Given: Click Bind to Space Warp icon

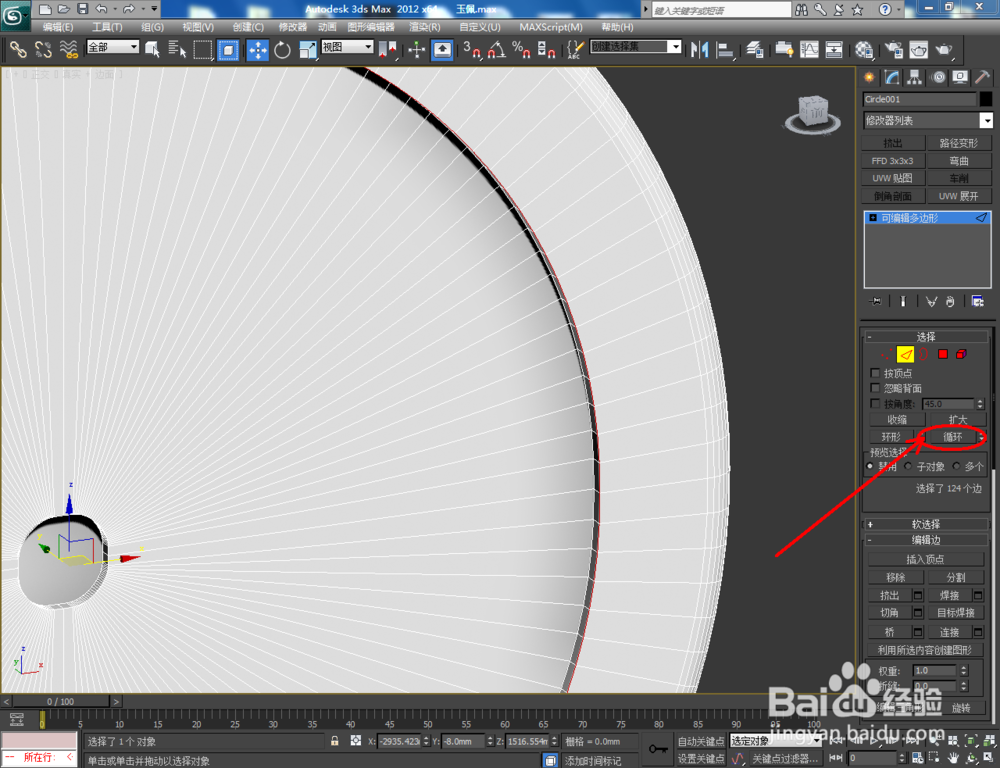Looking at the screenshot, I should 68,49.
